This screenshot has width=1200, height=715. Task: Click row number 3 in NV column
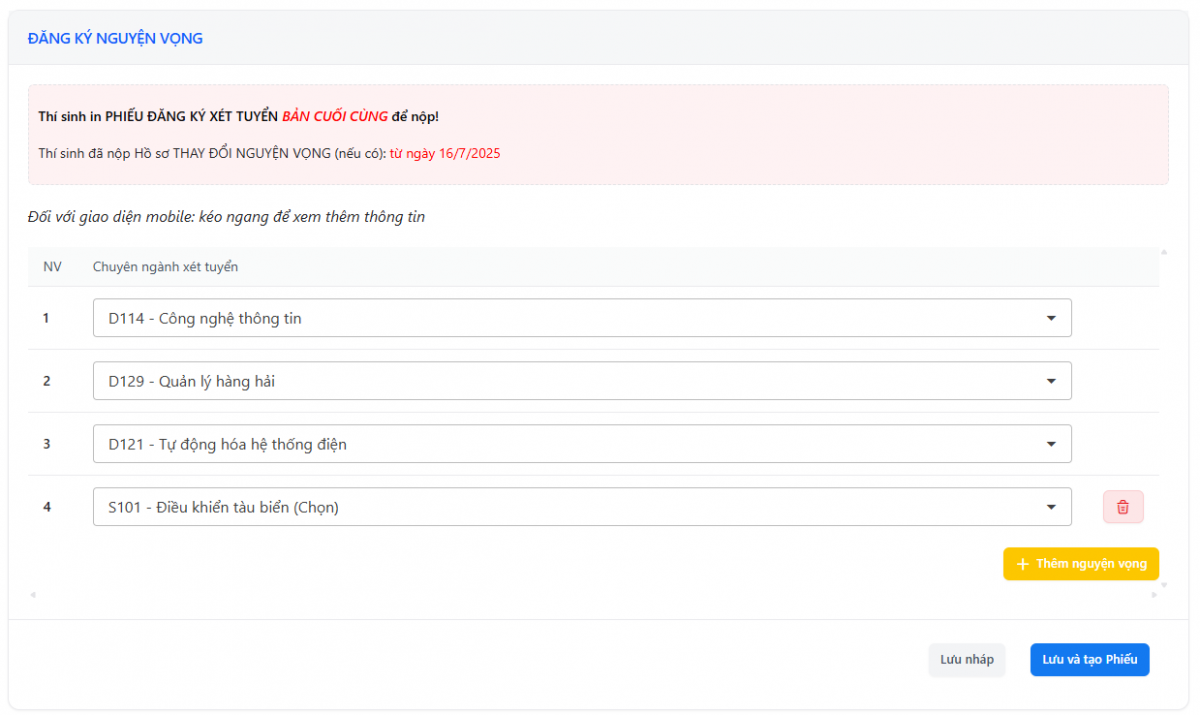click(x=46, y=444)
